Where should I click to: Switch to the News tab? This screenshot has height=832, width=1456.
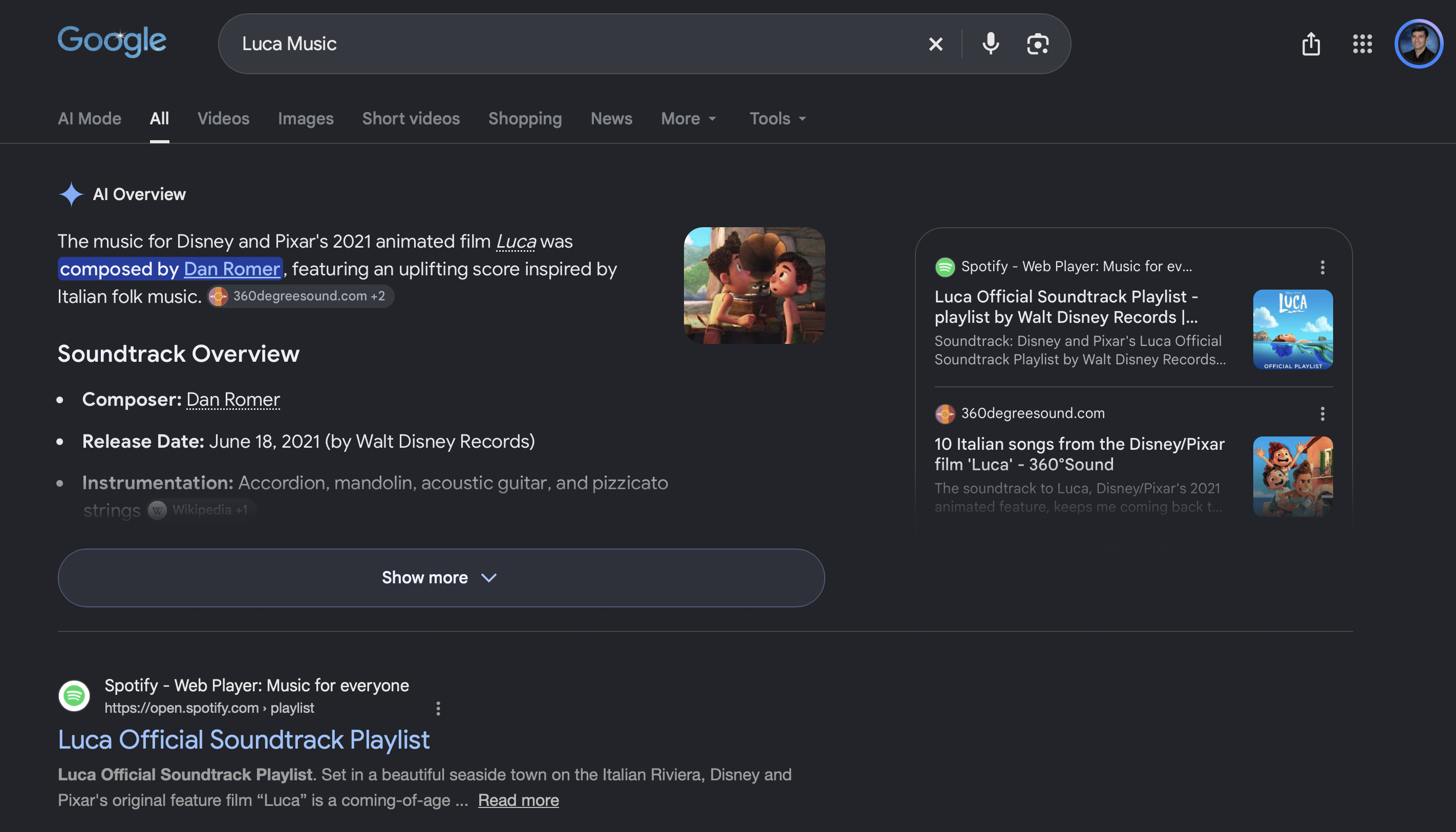pos(612,119)
